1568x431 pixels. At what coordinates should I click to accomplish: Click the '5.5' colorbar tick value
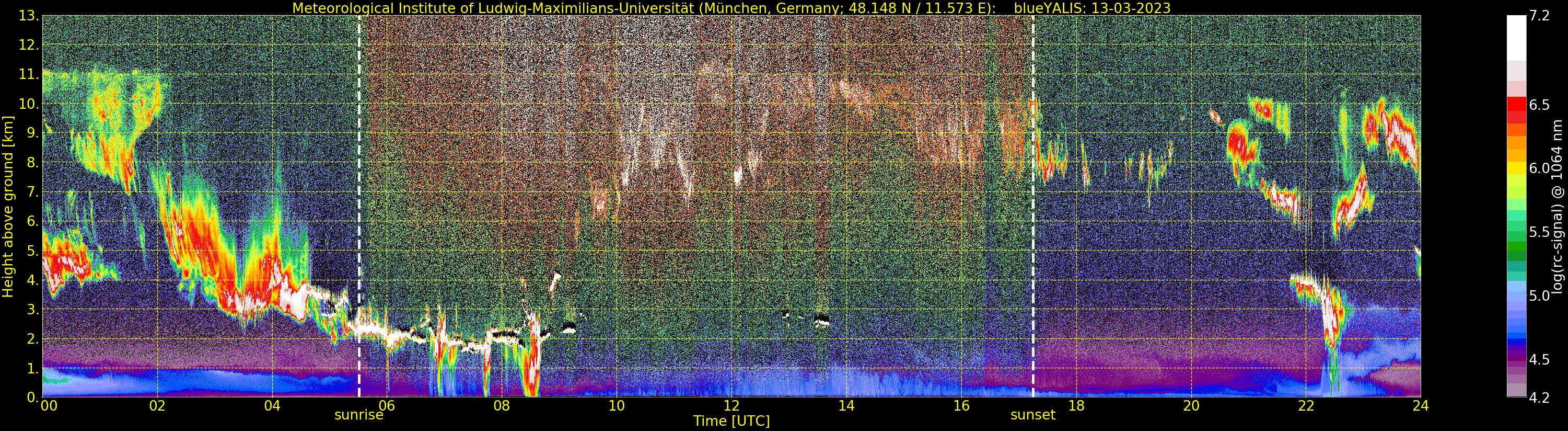(x=1539, y=232)
